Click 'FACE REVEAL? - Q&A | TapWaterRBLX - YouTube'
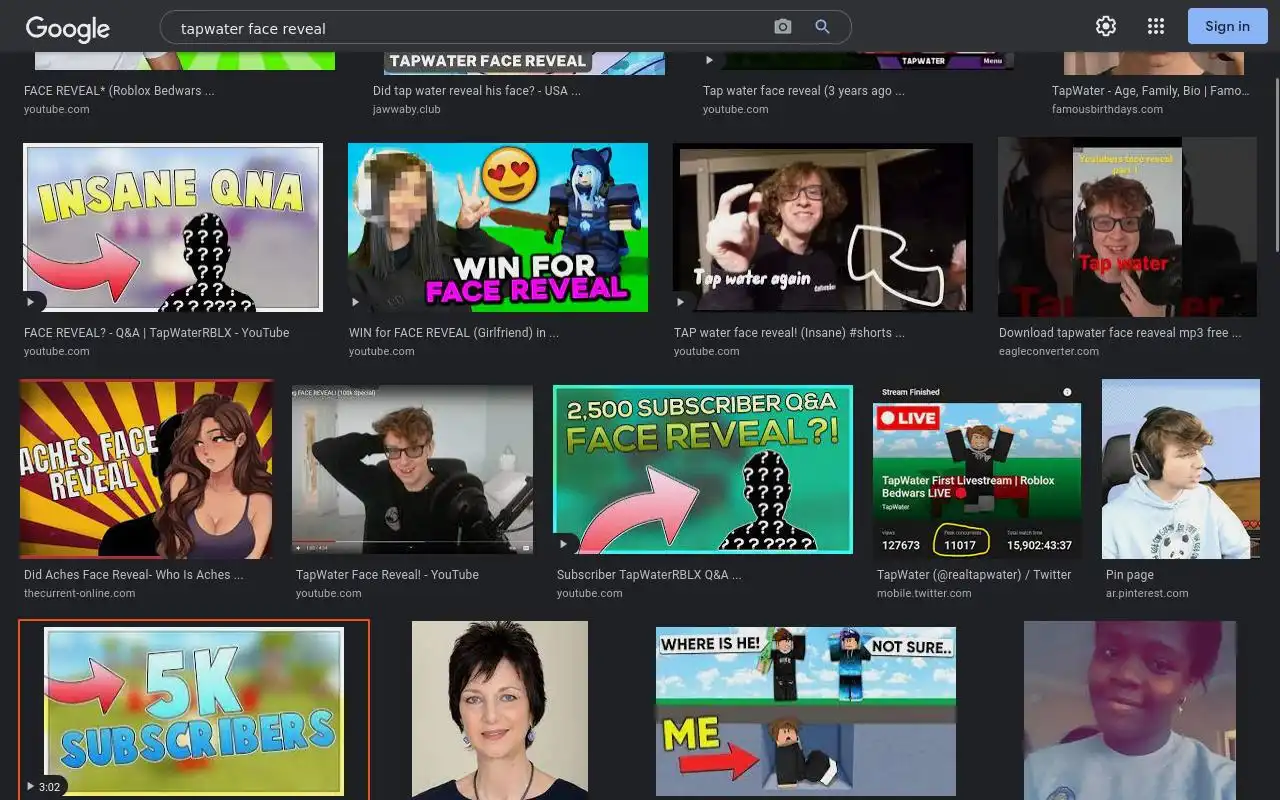The width and height of the screenshot is (1280, 800). (157, 333)
